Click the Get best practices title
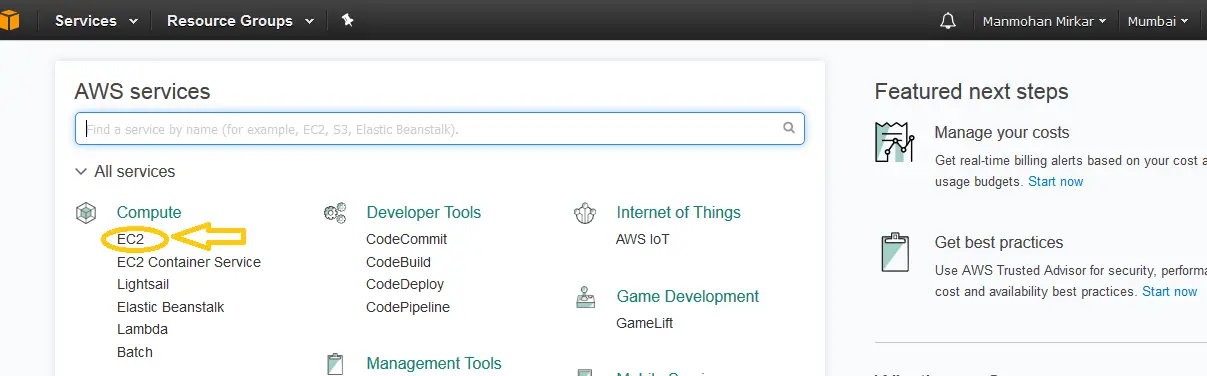Viewport: 1207px width, 376px height. [x=999, y=242]
